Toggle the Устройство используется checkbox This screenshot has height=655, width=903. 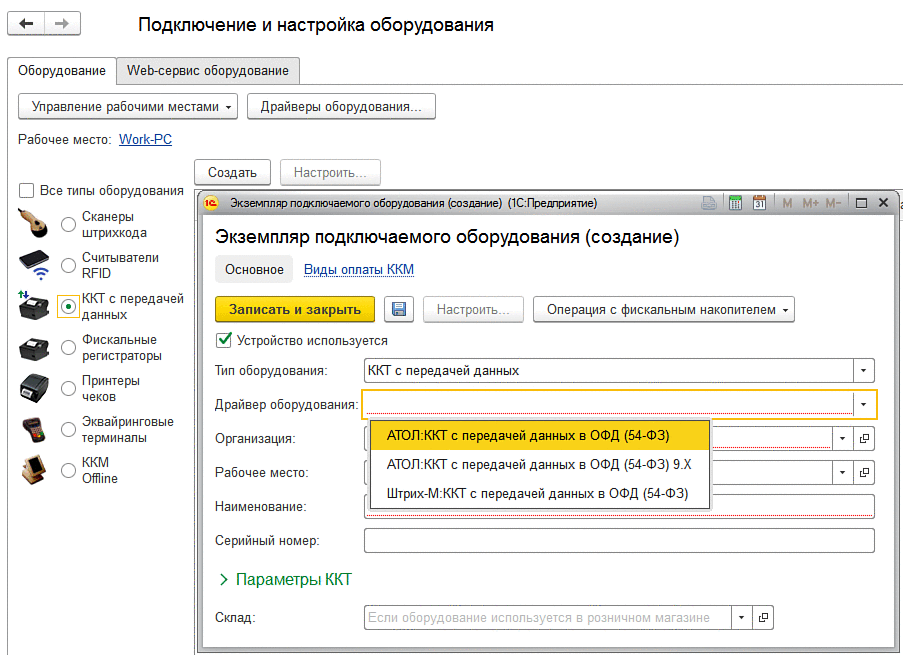tap(223, 340)
